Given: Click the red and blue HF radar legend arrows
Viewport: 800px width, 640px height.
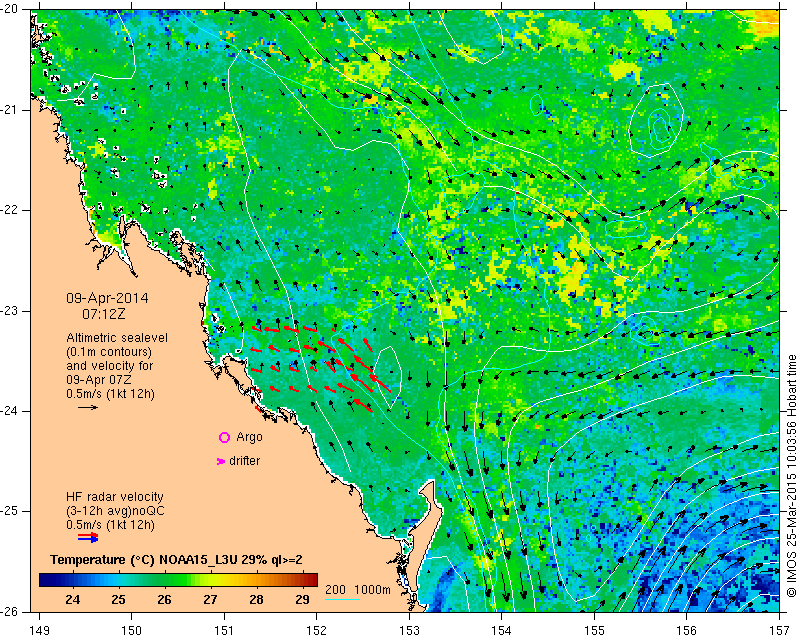Looking at the screenshot, I should pos(88,537).
